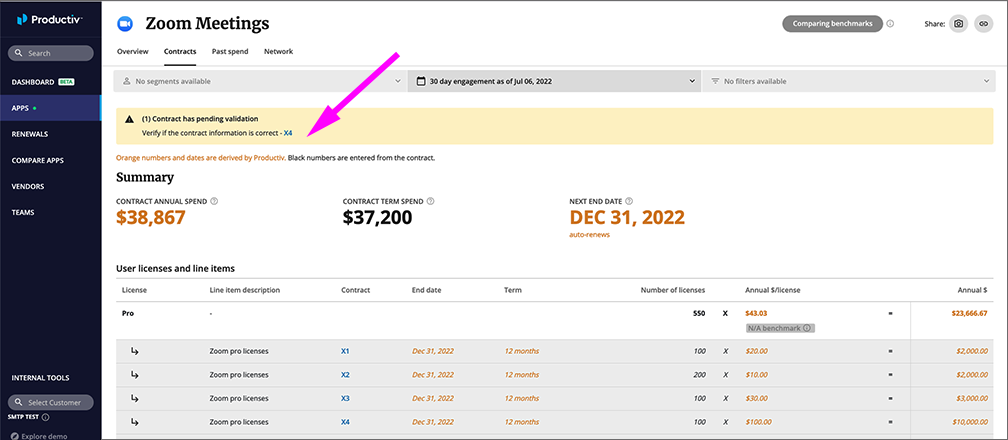This screenshot has height=440, width=1008.
Task: Click the $43.03 annual per license value
Action: click(757, 314)
